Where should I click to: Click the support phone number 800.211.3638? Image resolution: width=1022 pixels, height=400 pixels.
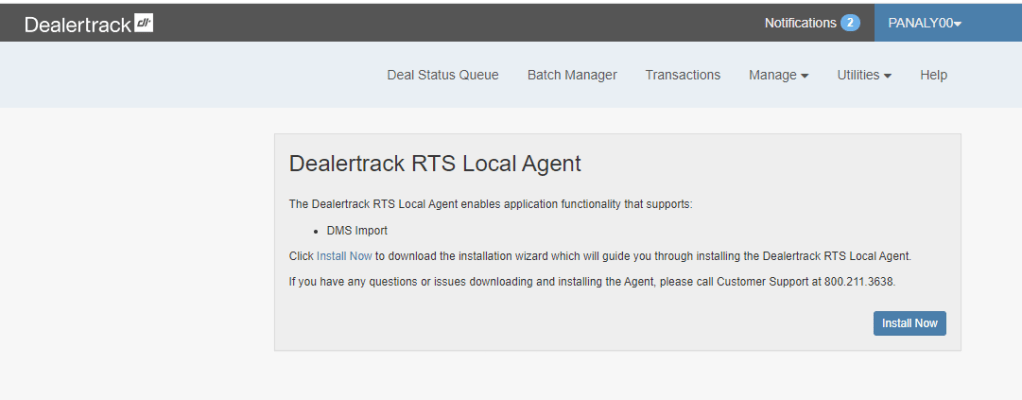click(859, 282)
